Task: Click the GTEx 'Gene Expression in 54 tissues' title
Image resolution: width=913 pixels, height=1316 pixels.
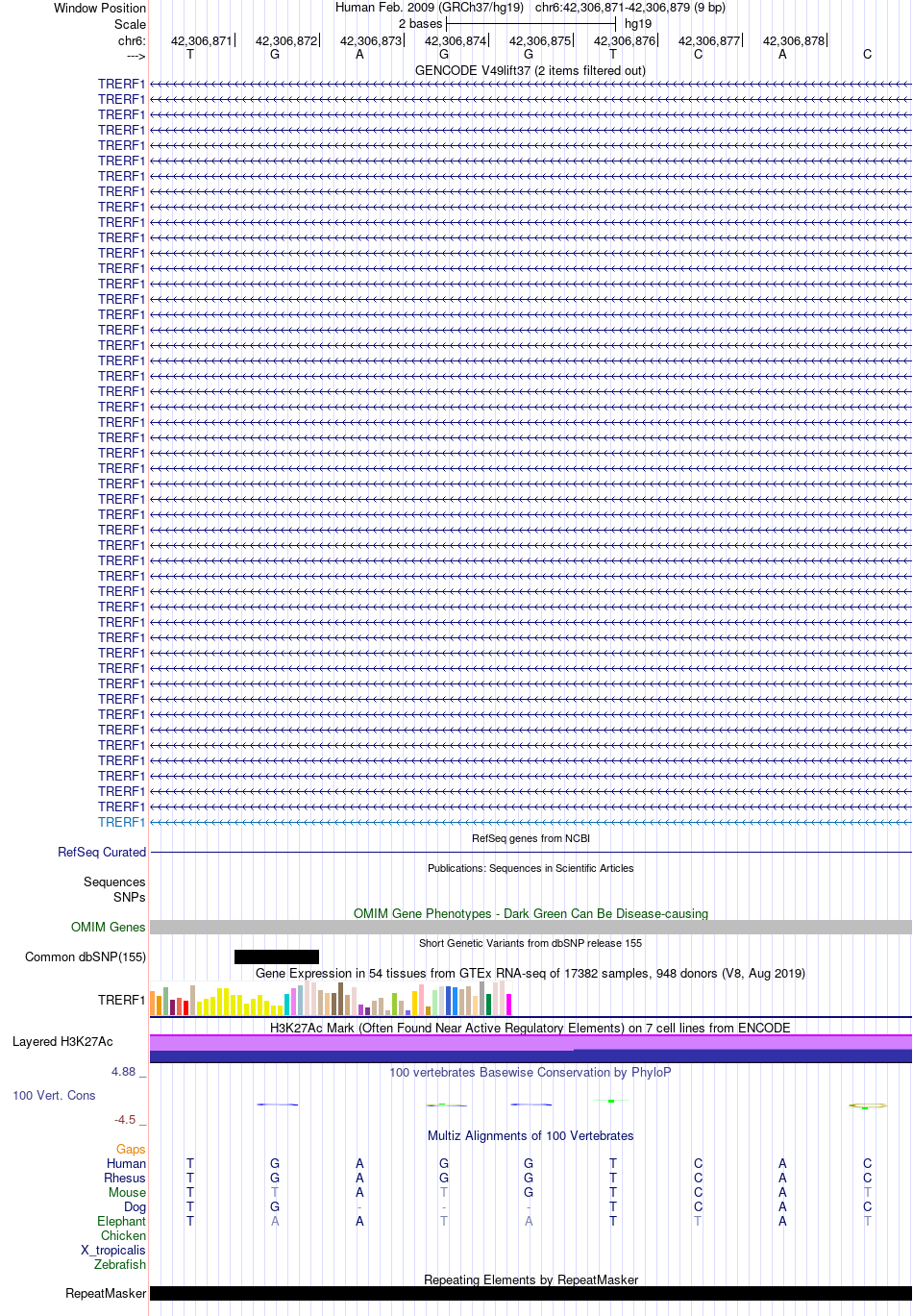Action: [x=531, y=973]
